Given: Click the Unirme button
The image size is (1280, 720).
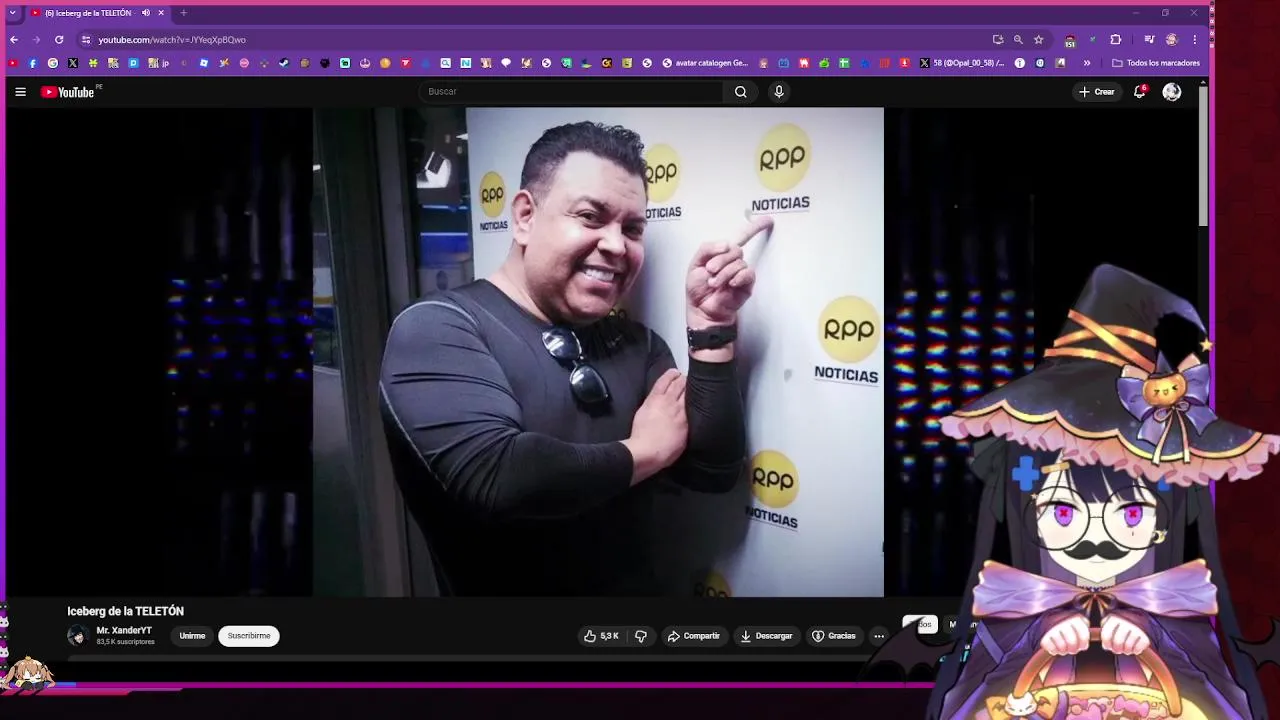Looking at the screenshot, I should click(x=192, y=636).
